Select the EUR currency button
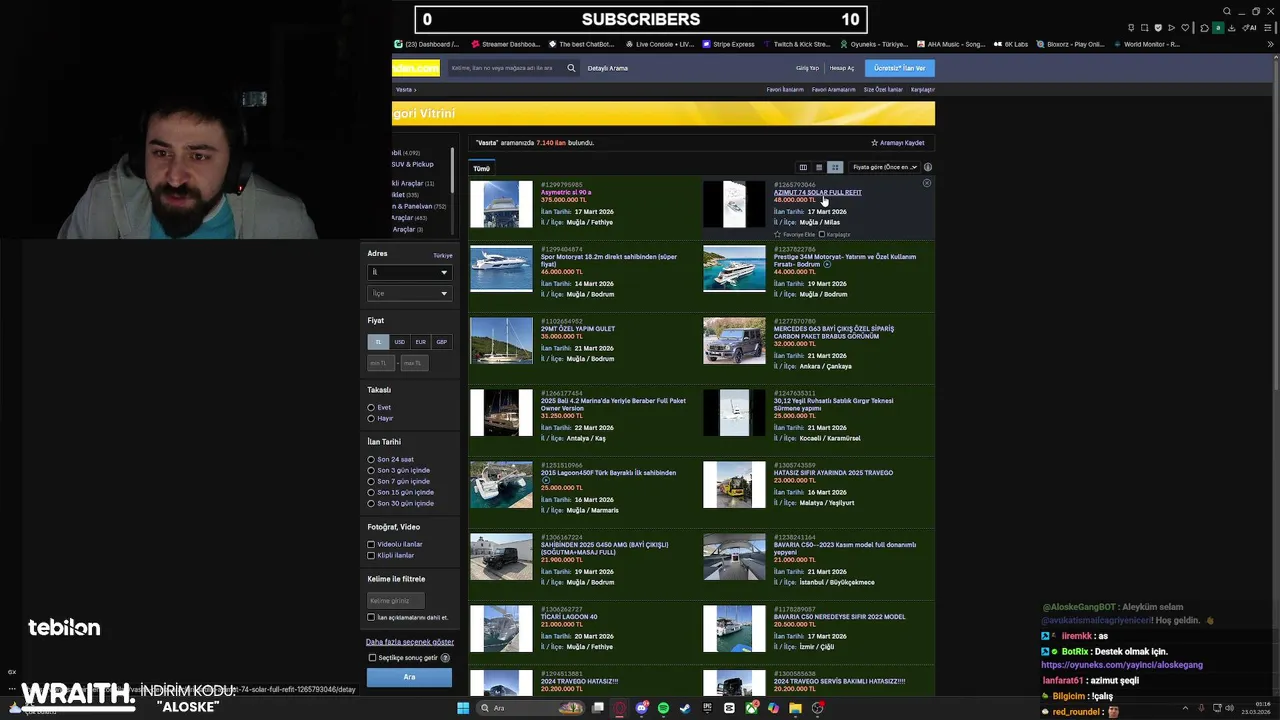 (420, 342)
